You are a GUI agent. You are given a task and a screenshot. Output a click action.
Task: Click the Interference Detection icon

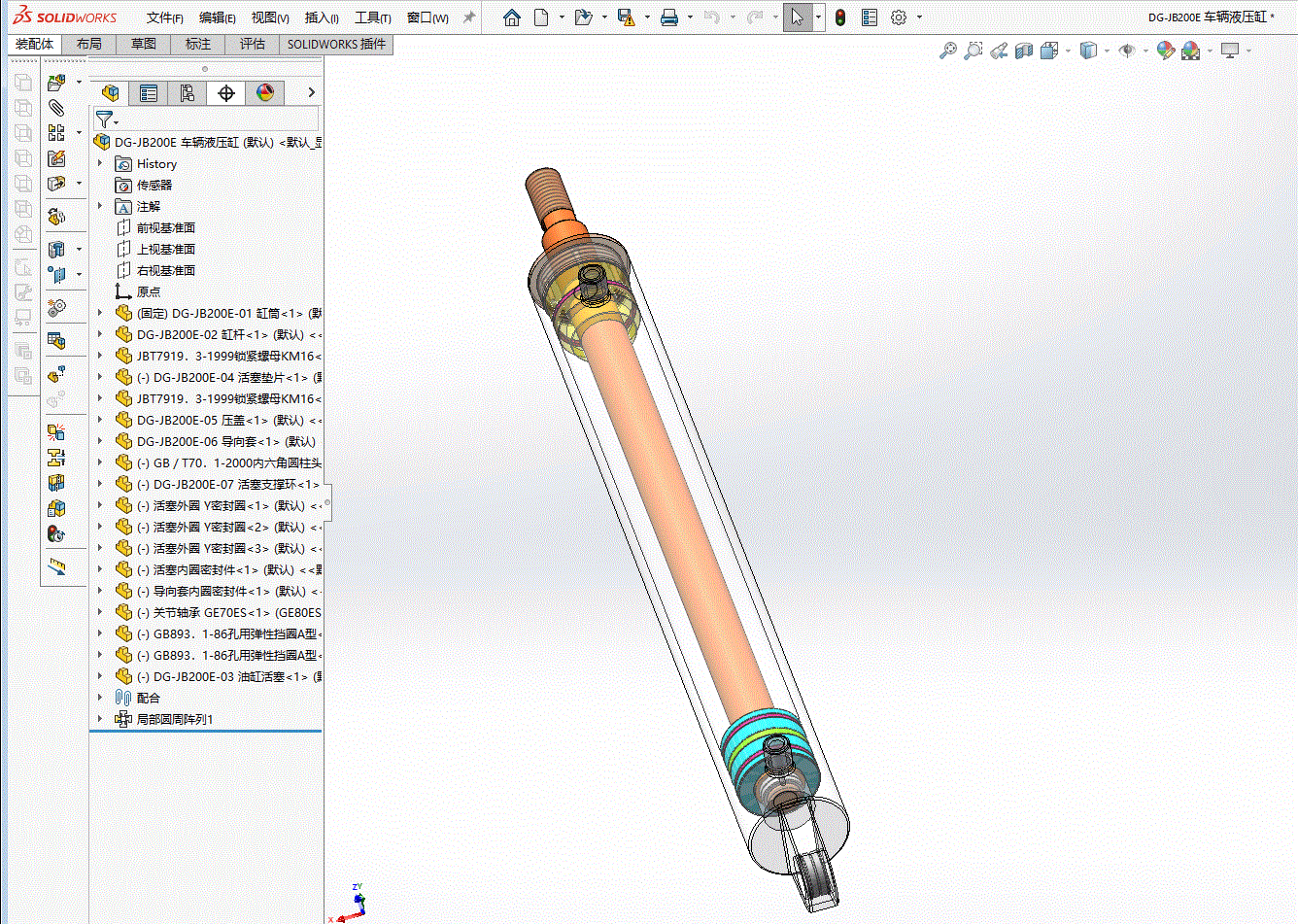tap(56, 431)
